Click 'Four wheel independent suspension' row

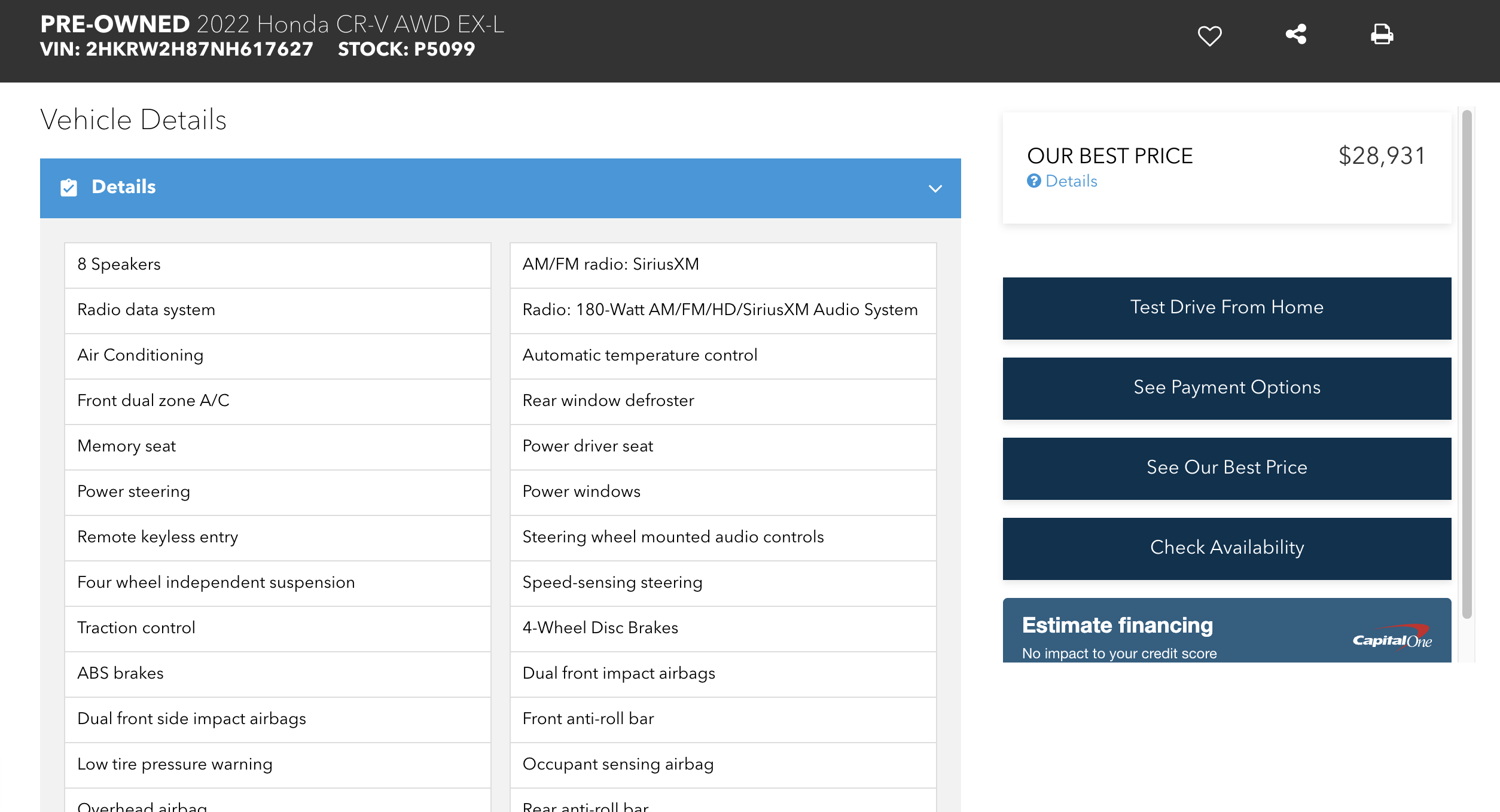(x=278, y=583)
